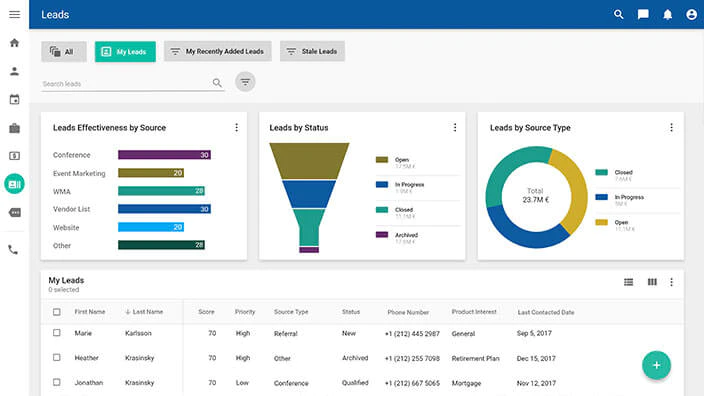Viewport: 704px width, 396px height.
Task: Switch table to column view icon
Action: (652, 282)
